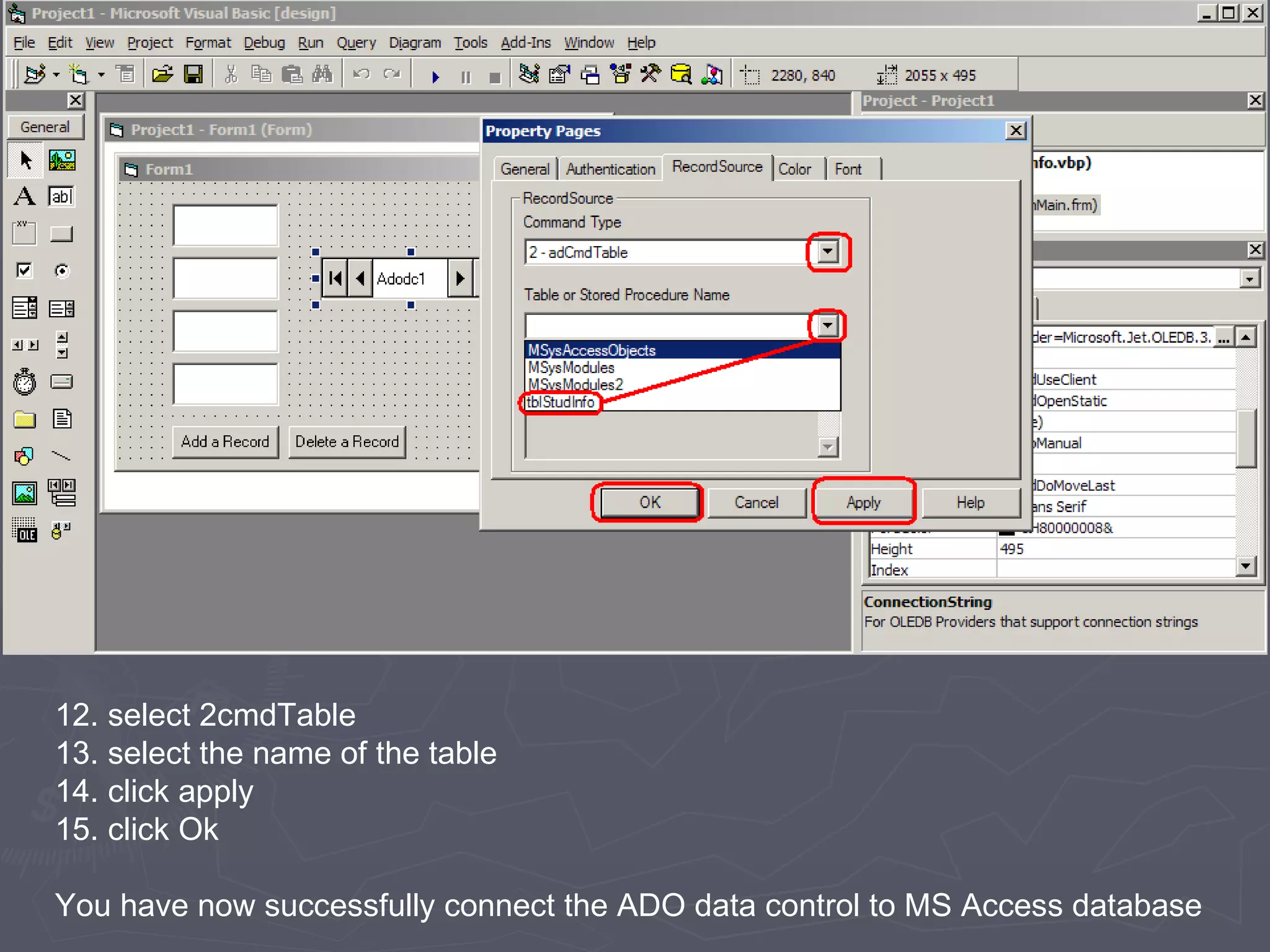
Task: Select the Pointer tool in the toolbox
Action: (x=25, y=161)
